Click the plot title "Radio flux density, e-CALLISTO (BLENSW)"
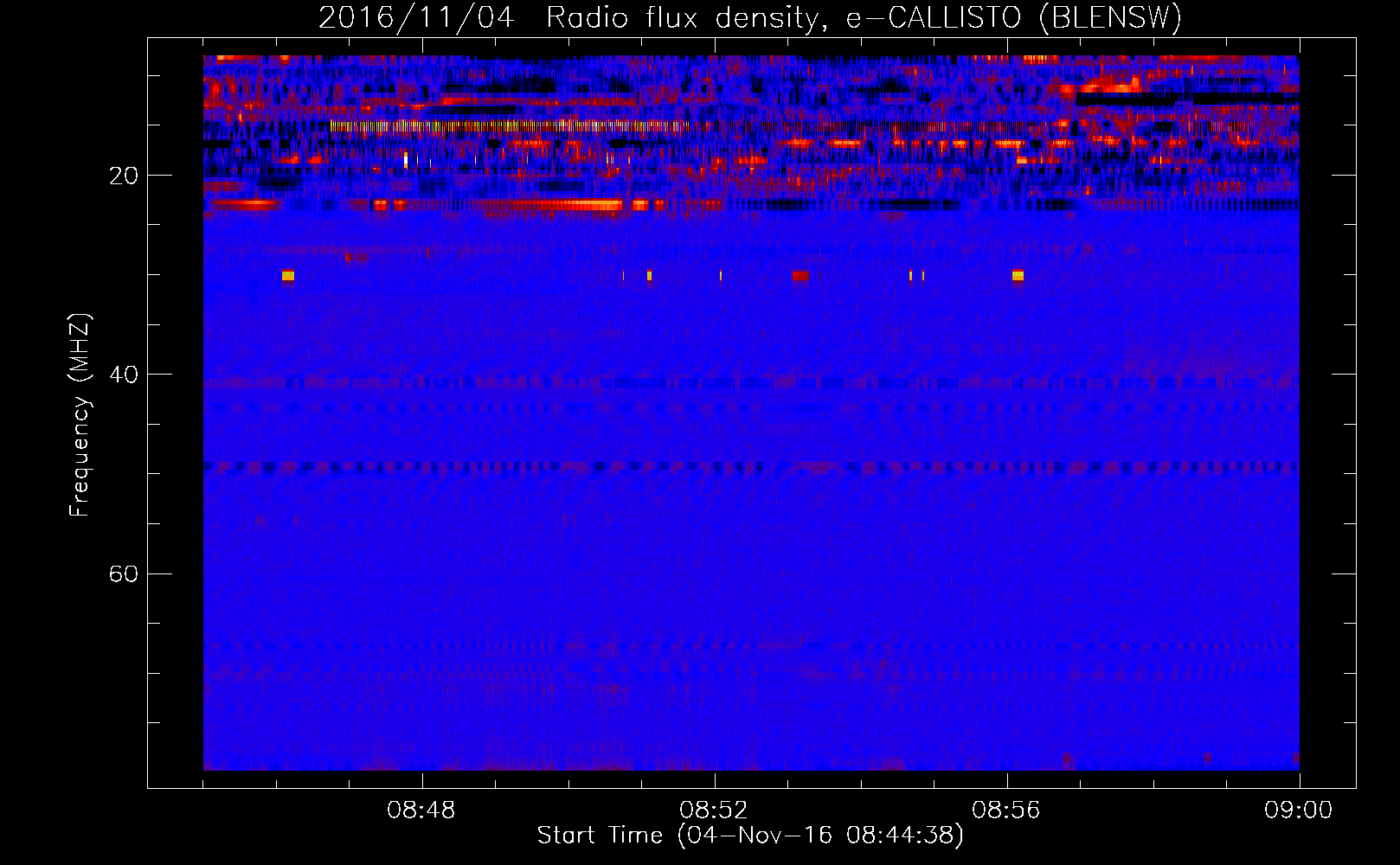This screenshot has width=1400, height=865. click(x=864, y=17)
